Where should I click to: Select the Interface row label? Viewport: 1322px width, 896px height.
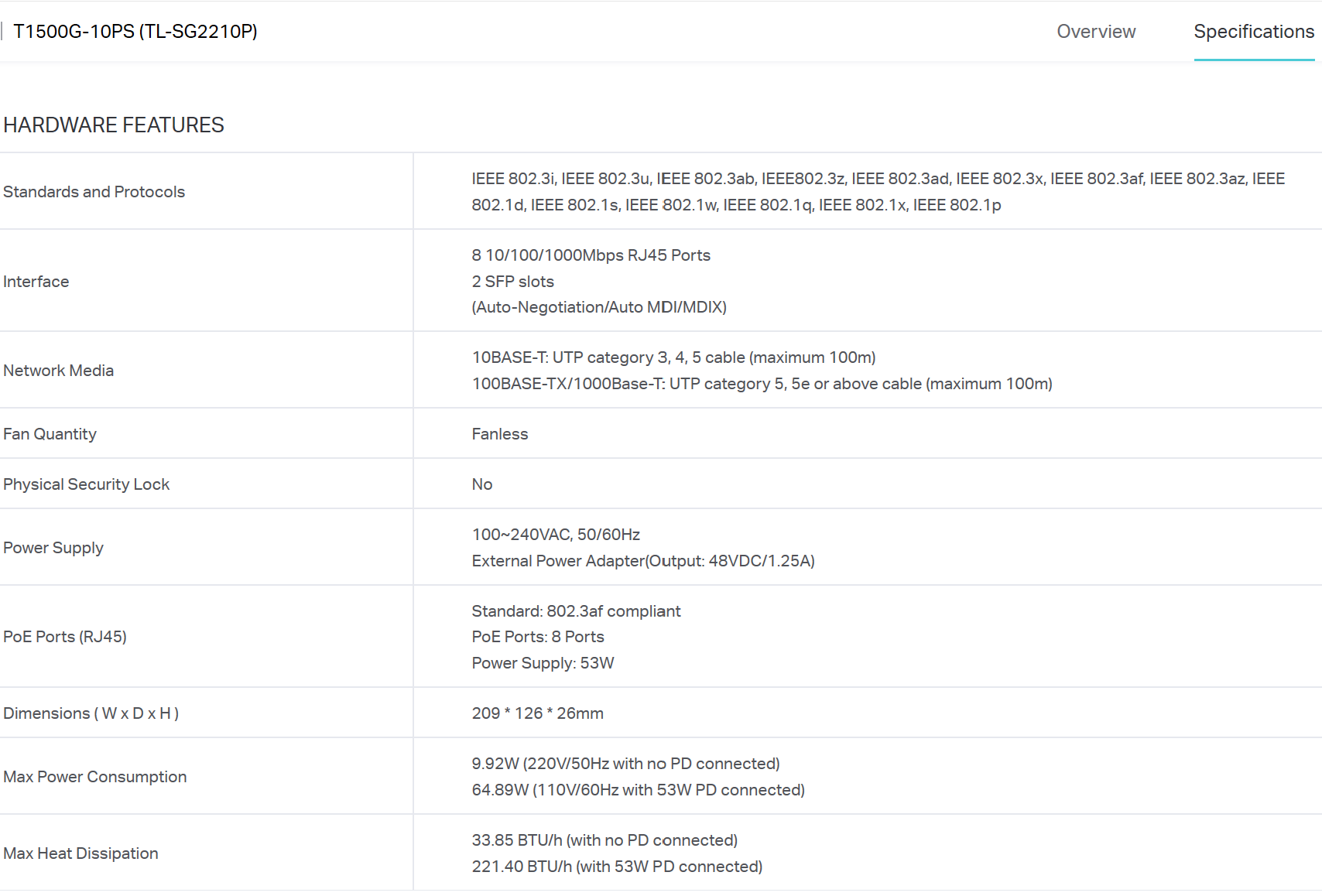tap(36, 282)
